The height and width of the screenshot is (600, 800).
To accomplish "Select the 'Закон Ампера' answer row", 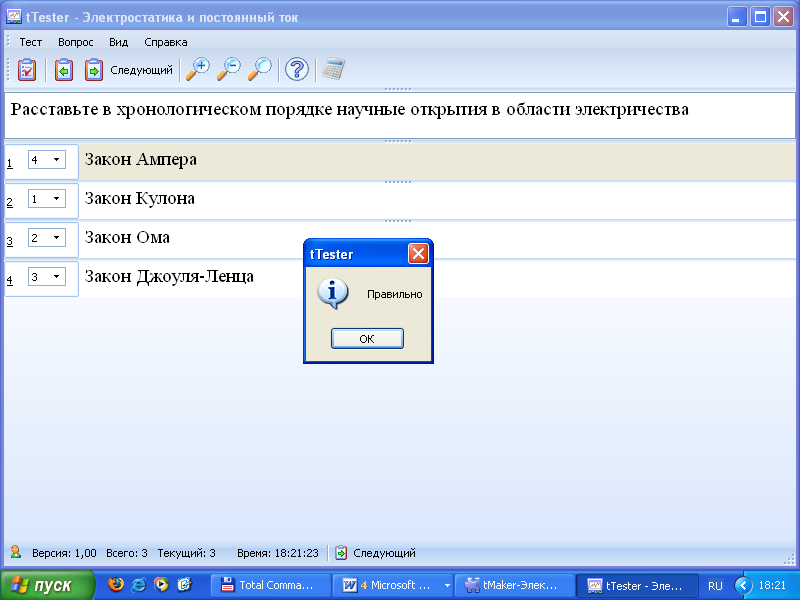I will click(x=437, y=161).
